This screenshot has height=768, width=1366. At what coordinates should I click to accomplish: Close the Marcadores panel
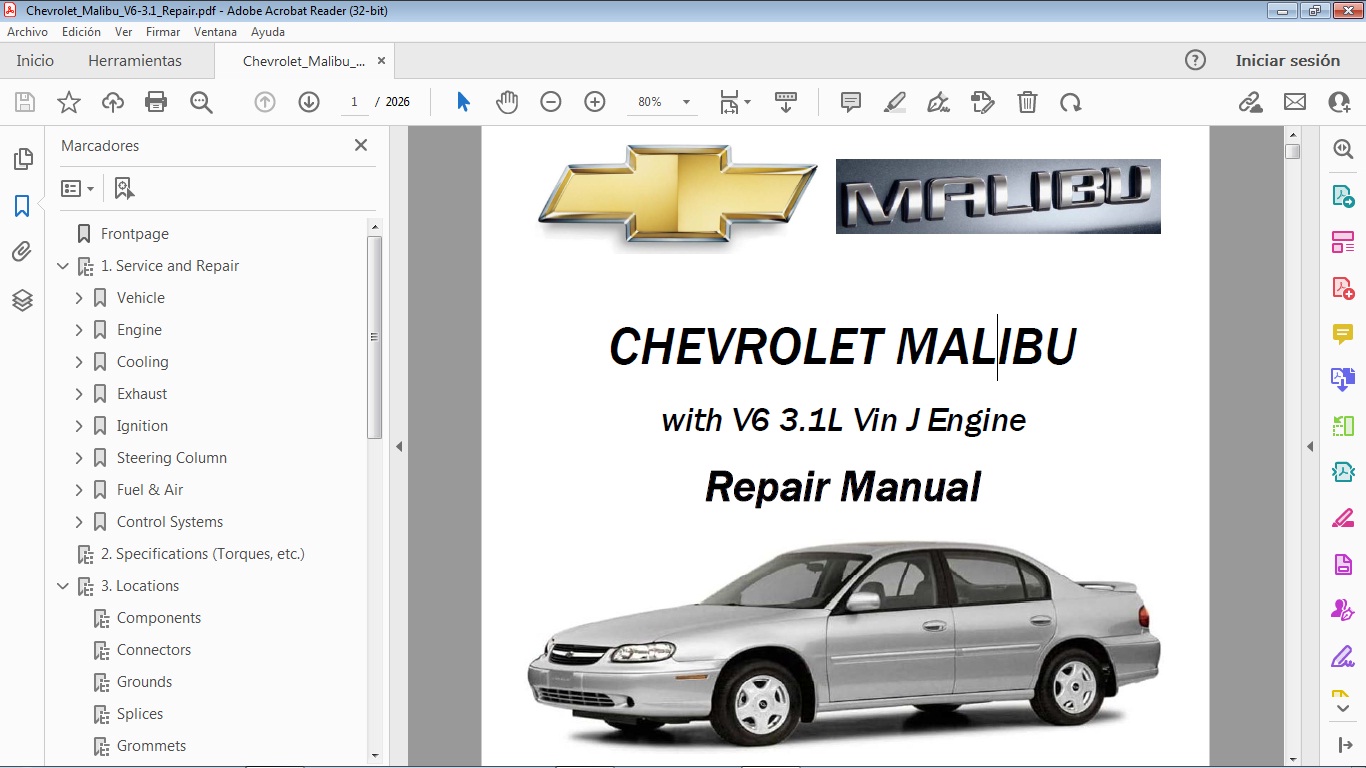pos(361,145)
